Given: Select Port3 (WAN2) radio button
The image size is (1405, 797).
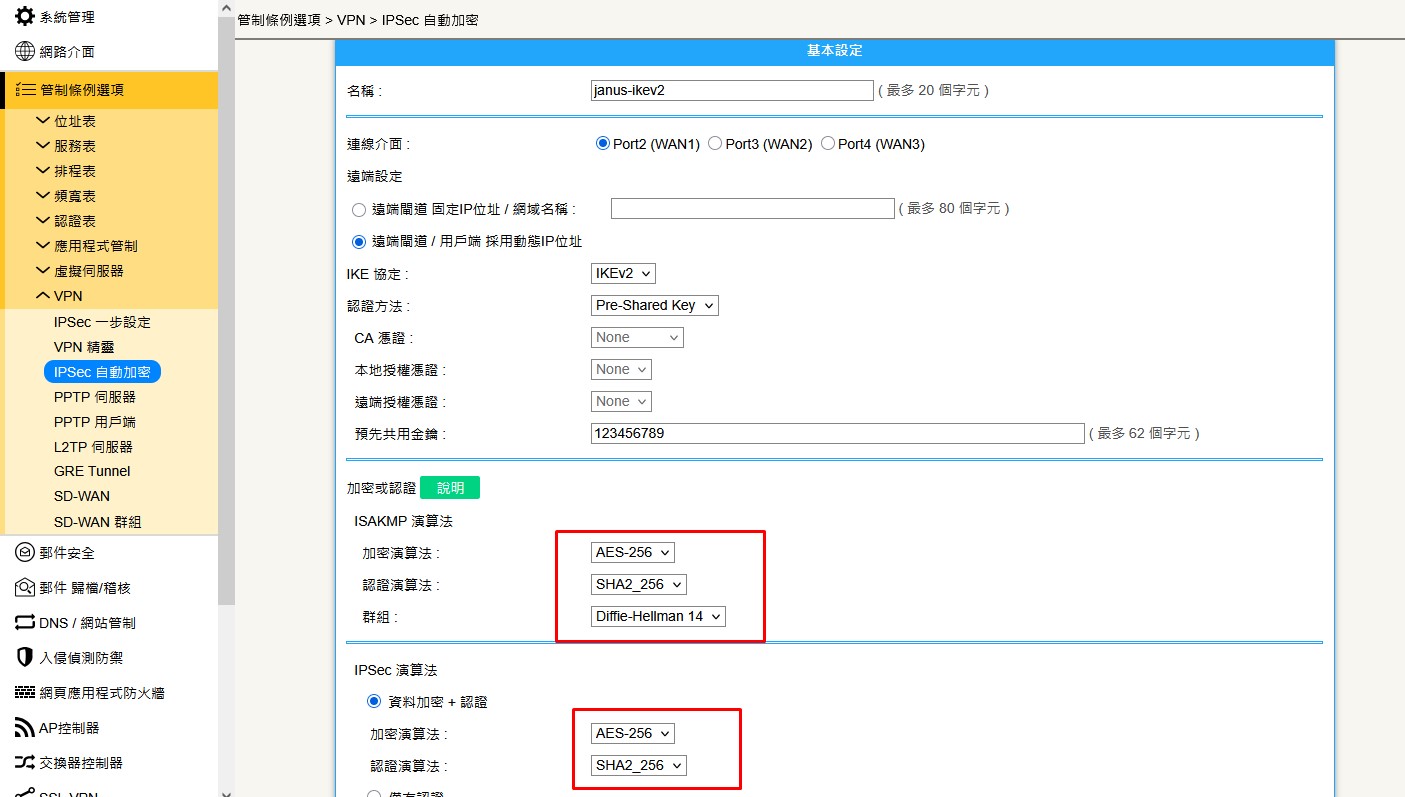Looking at the screenshot, I should tap(715, 144).
